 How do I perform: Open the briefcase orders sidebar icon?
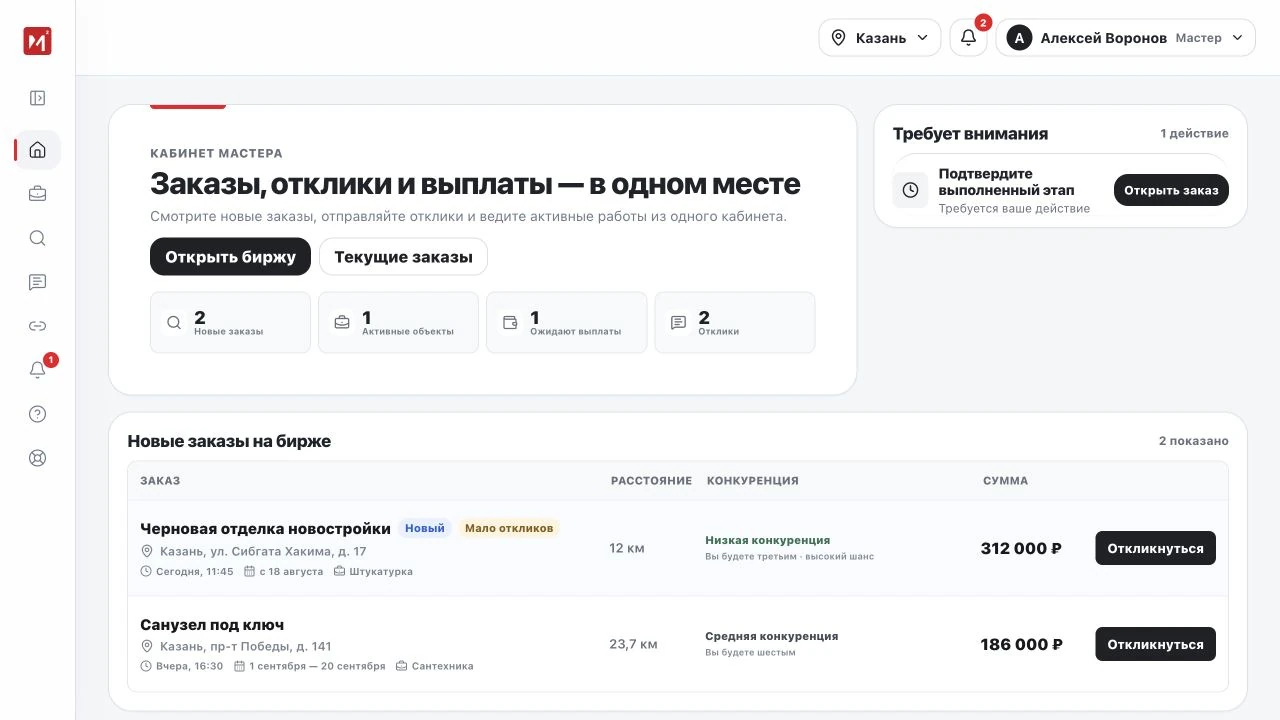tap(37, 194)
